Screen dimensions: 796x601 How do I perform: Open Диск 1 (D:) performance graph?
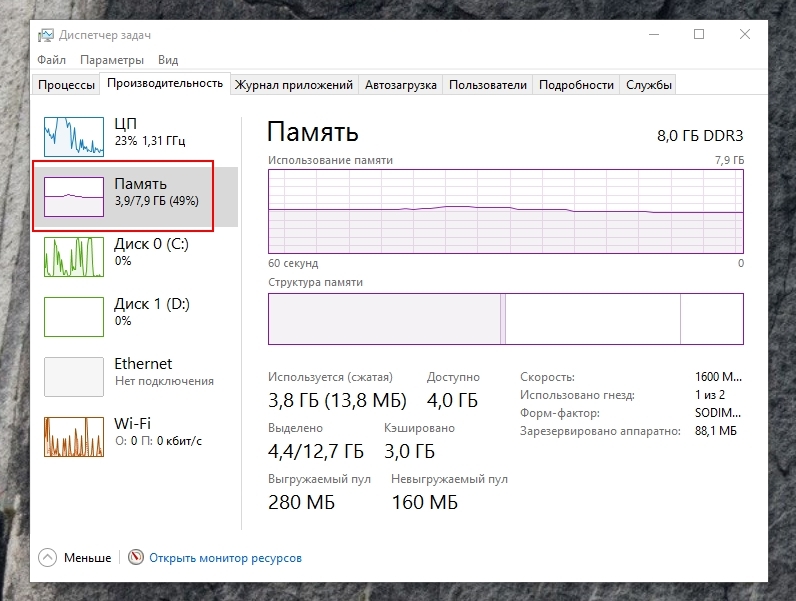click(x=73, y=316)
